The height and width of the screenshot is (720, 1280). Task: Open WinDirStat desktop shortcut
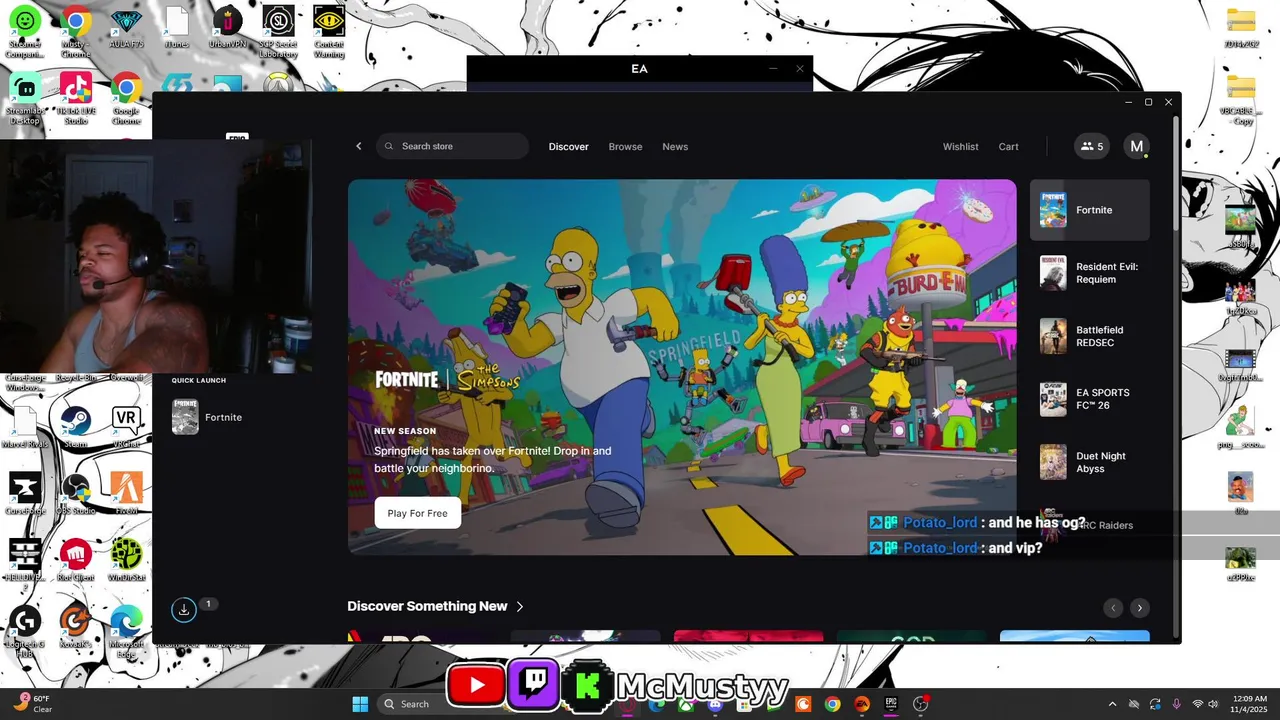126,558
